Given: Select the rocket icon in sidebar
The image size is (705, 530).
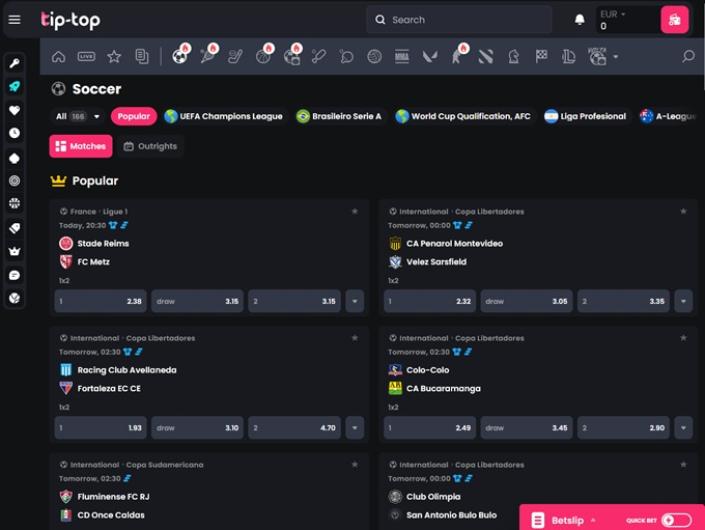Looking at the screenshot, I should 14,87.
